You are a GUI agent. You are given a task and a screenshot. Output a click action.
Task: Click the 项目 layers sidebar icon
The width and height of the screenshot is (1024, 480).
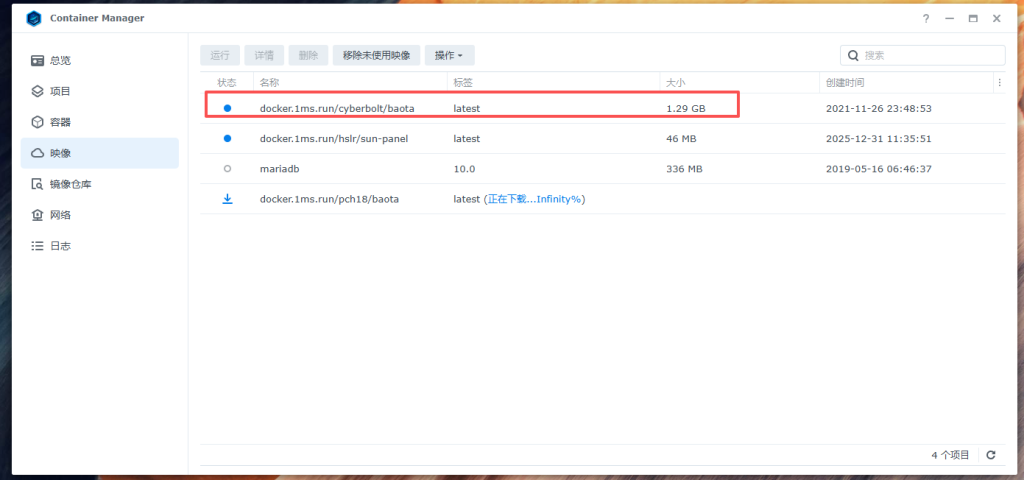click(37, 91)
